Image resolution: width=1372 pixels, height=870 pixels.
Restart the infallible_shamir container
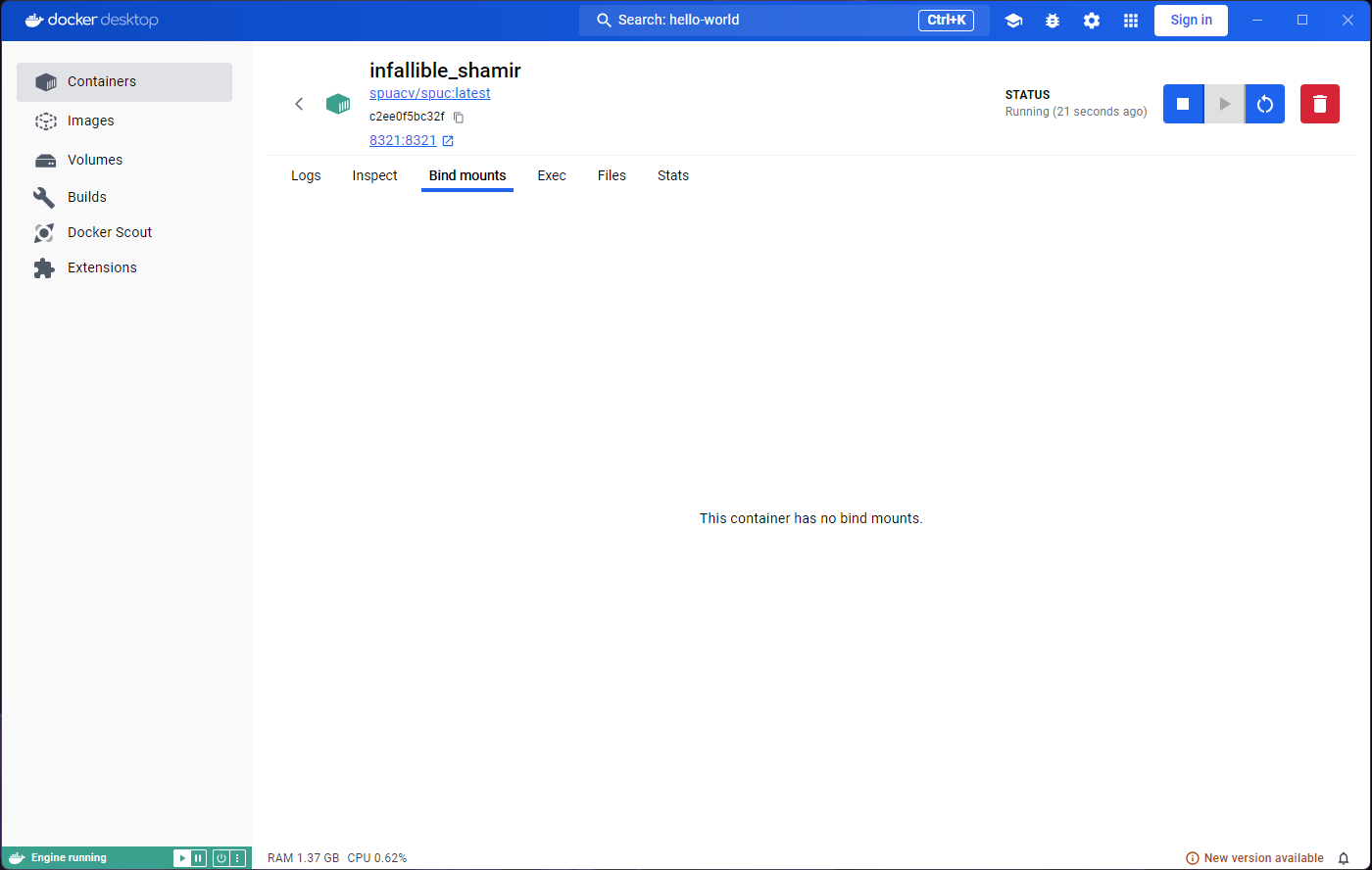[x=1265, y=104]
